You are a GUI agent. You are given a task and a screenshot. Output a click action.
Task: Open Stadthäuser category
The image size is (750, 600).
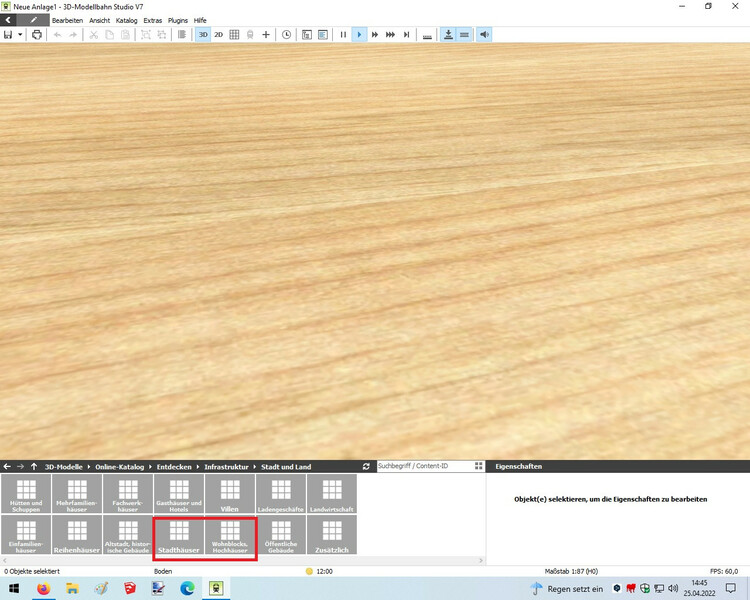(179, 535)
